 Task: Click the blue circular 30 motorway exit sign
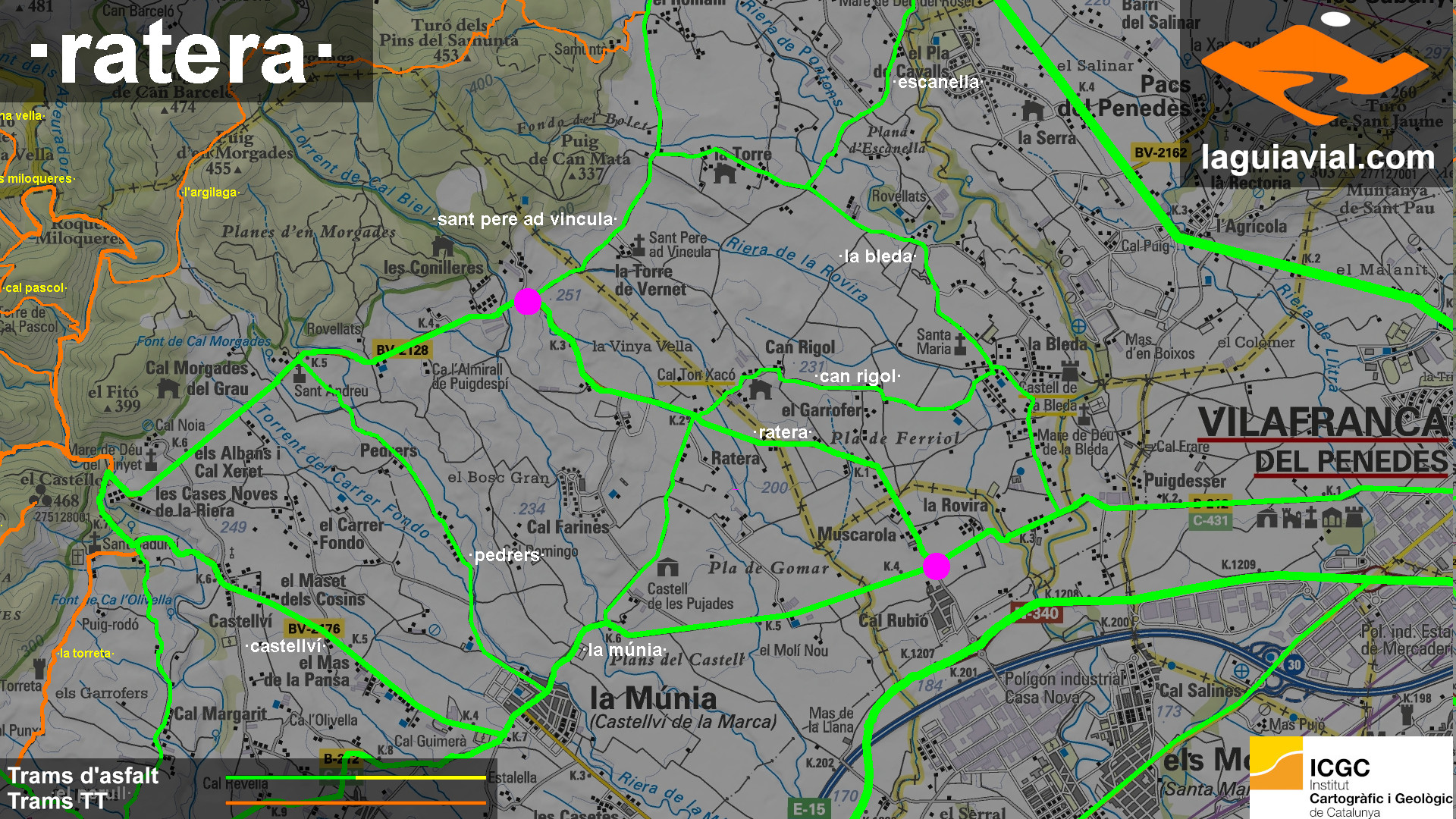(x=1294, y=665)
